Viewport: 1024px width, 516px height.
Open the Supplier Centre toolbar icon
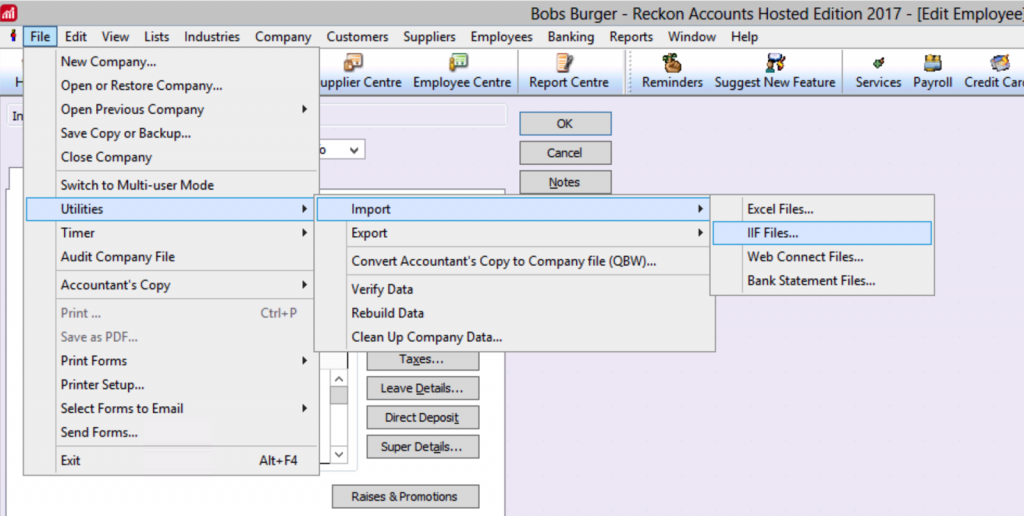[353, 63]
